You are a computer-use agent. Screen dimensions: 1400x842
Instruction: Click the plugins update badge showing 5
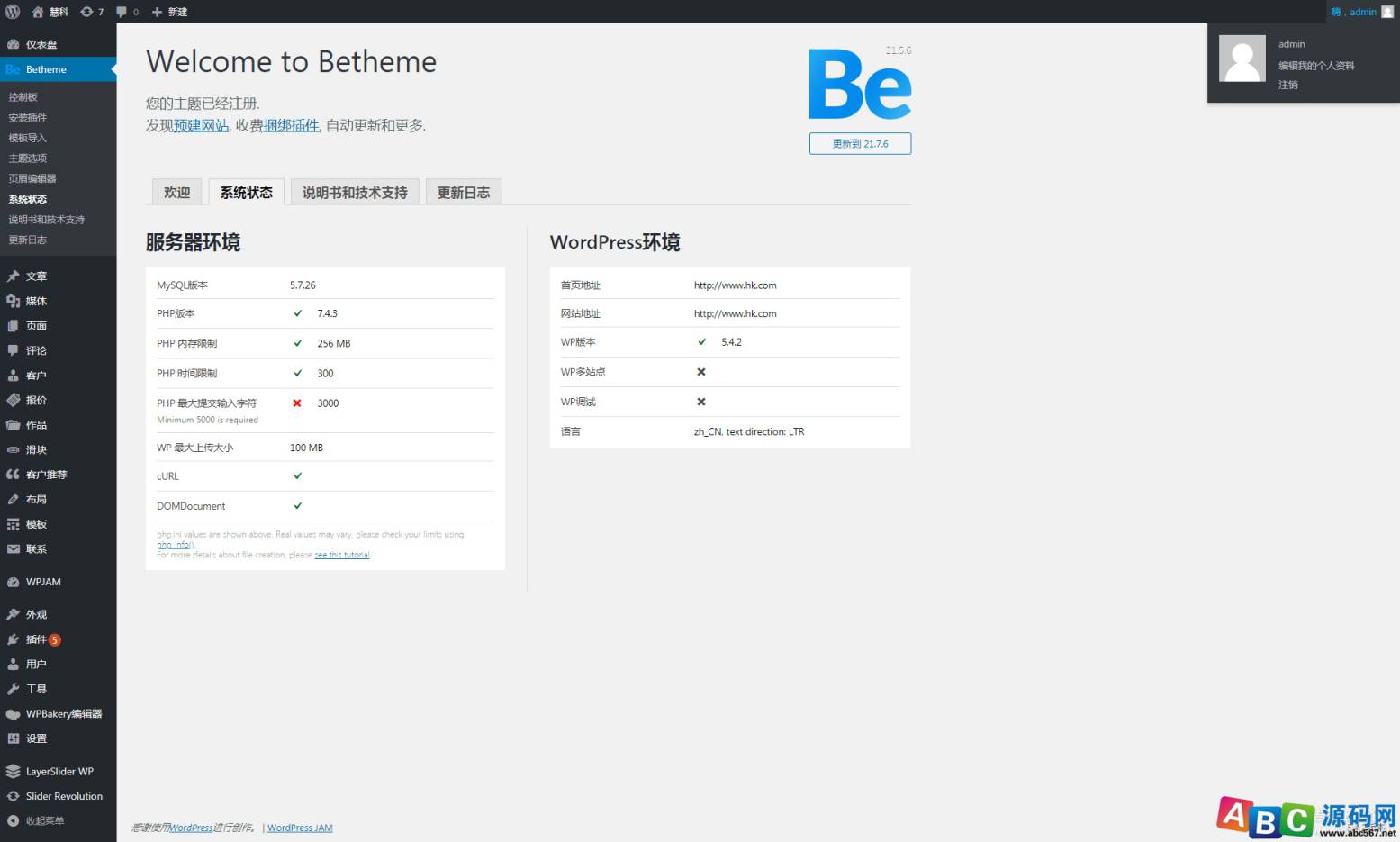tap(55, 639)
